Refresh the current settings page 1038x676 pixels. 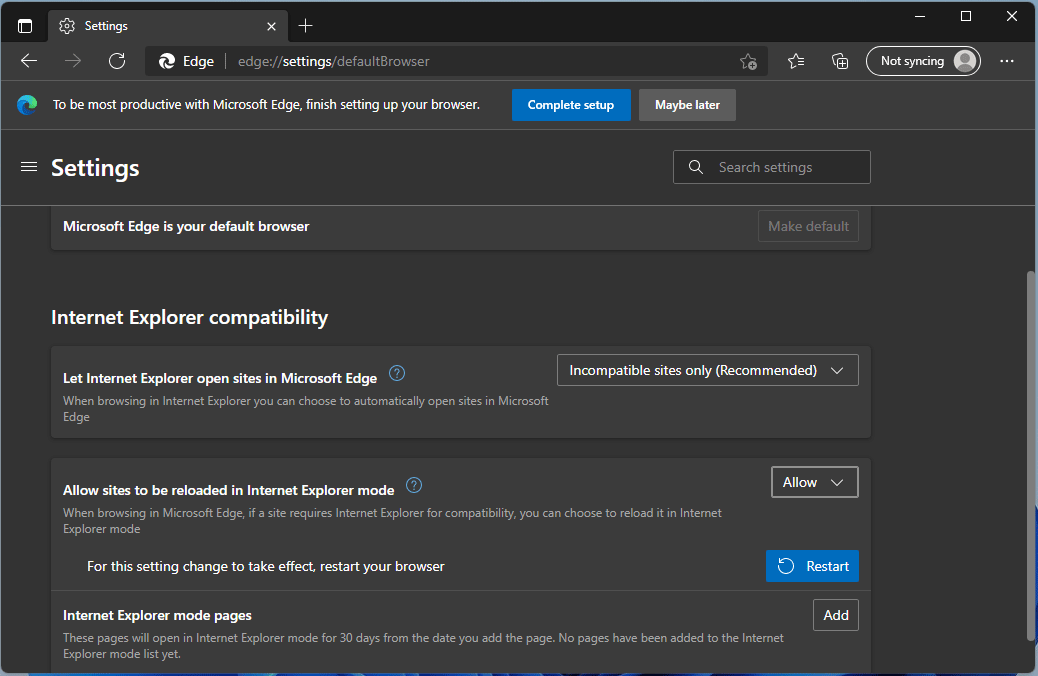click(x=117, y=60)
